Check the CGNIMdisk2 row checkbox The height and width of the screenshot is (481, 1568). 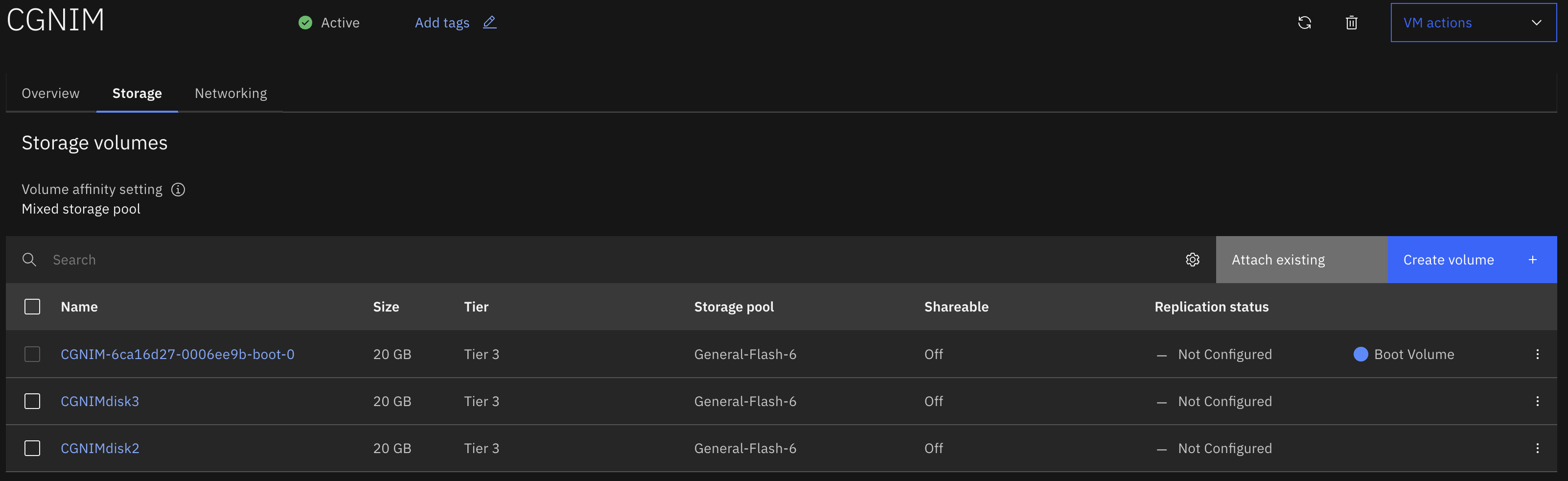(x=32, y=448)
